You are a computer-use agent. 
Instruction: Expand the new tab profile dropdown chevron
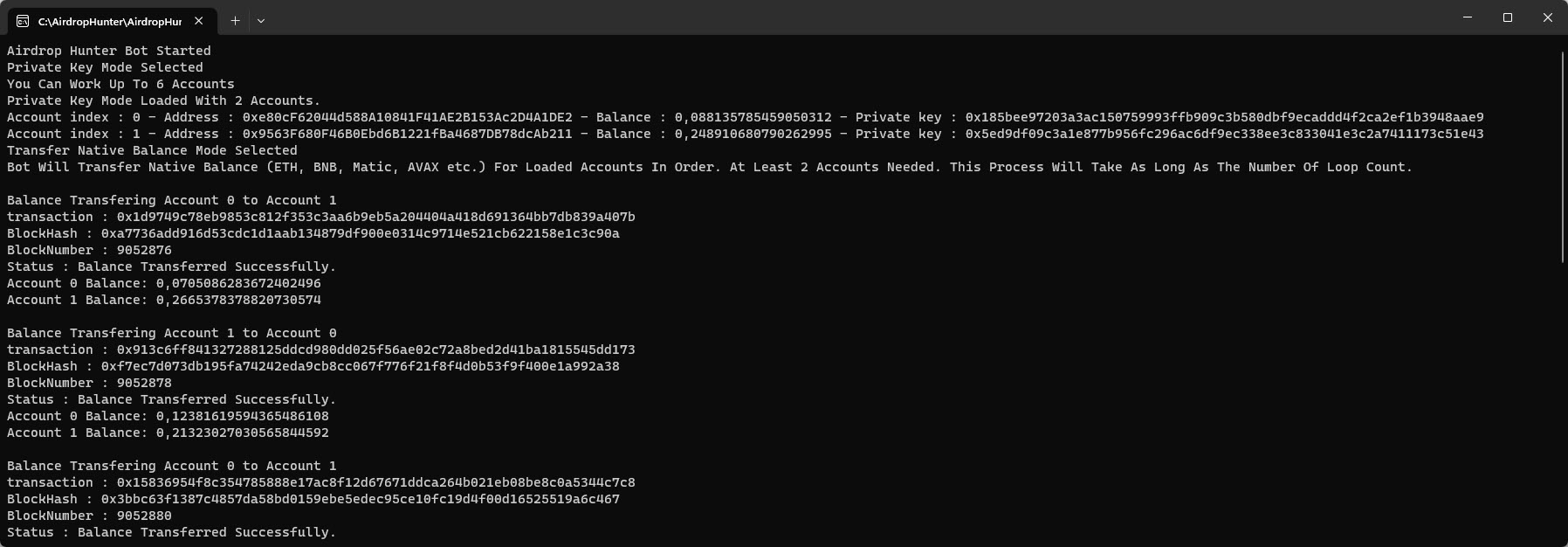point(261,21)
